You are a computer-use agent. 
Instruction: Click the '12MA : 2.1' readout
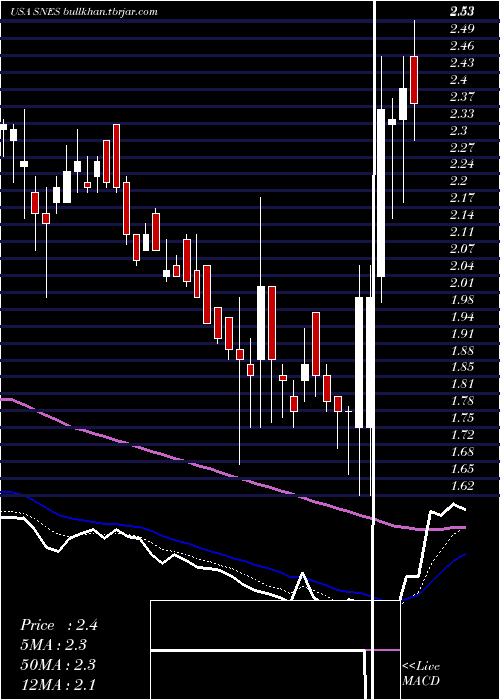(x=58, y=684)
